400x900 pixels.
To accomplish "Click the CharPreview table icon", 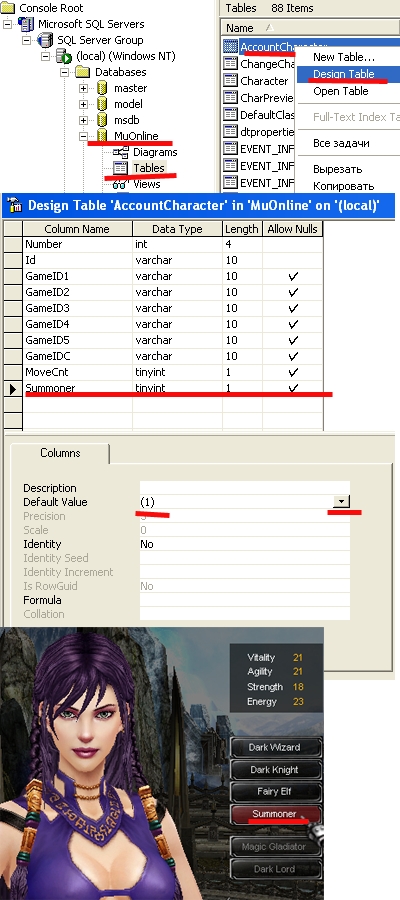I will point(230,97).
